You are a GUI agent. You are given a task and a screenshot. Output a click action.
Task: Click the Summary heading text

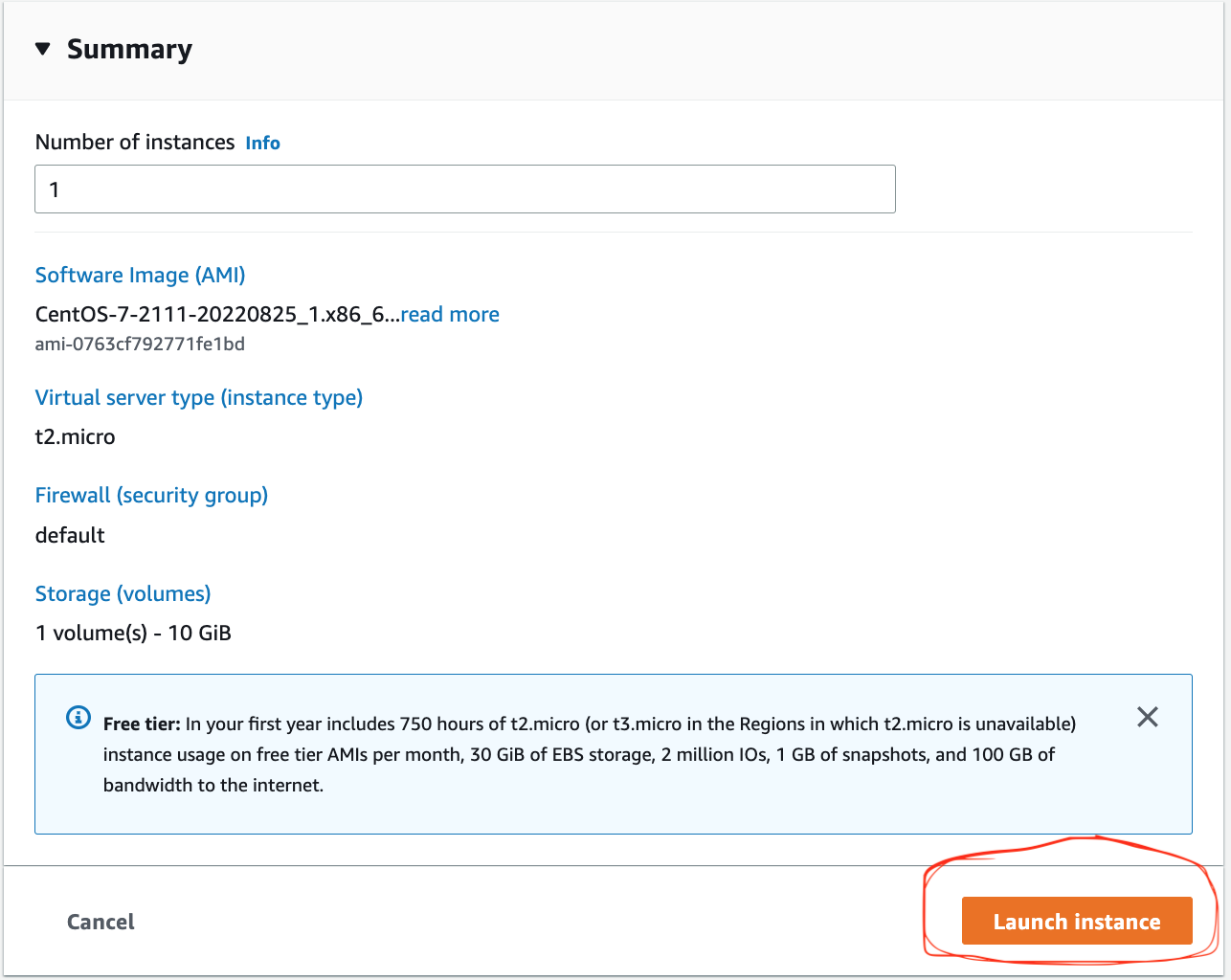click(129, 50)
